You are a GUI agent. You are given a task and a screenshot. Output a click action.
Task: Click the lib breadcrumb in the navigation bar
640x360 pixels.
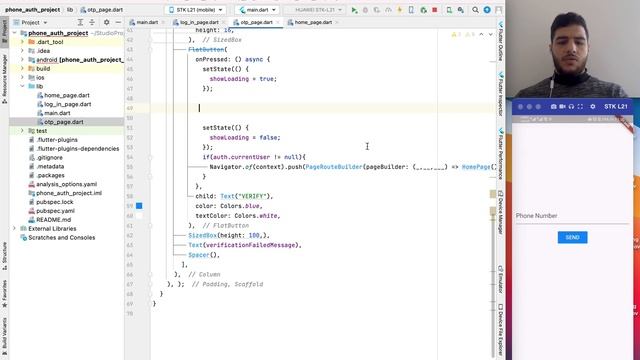click(70, 9)
